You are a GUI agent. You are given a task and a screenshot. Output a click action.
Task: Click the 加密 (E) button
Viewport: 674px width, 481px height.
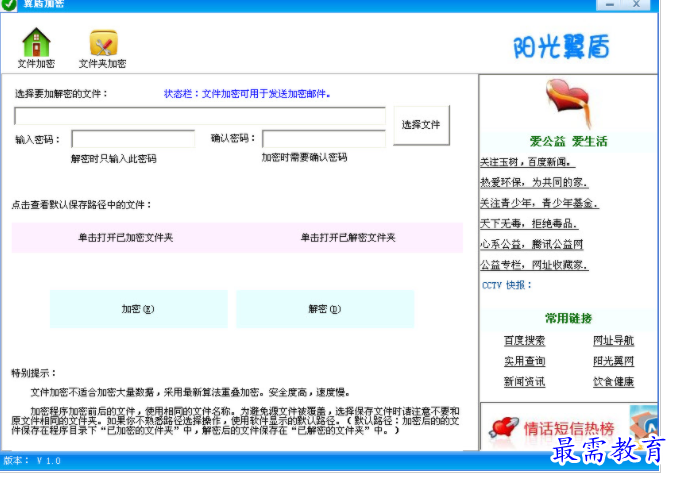tap(138, 309)
